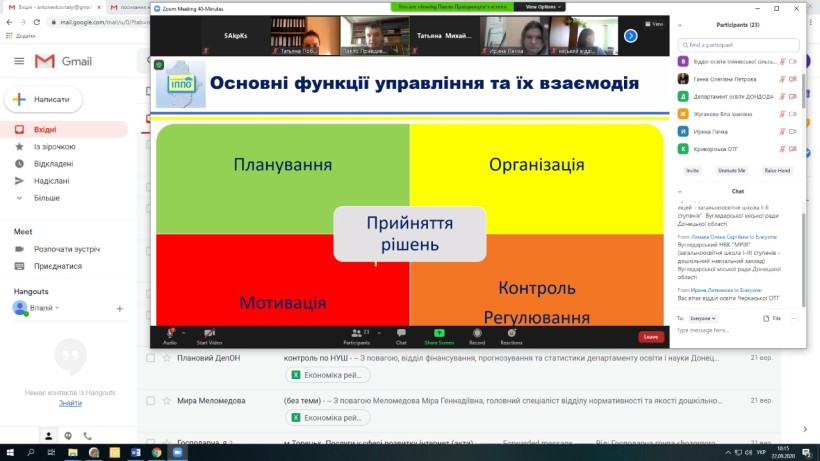Screen dimensions: 820x461
Task: Expand caret next to Participants button
Action: 379,333
